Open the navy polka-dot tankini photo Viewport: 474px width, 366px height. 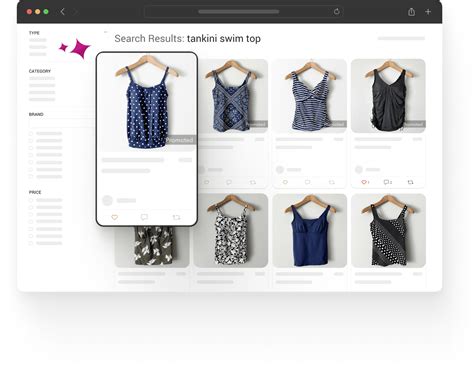tap(147, 102)
